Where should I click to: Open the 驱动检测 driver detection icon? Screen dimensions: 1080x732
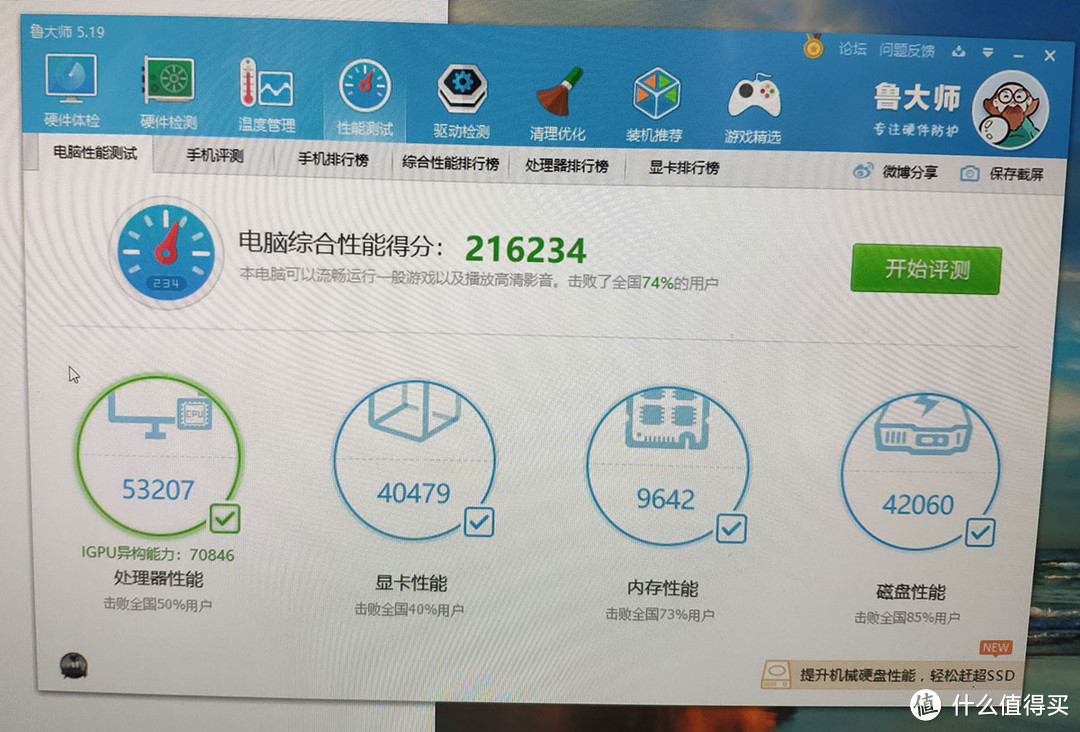coord(462,101)
